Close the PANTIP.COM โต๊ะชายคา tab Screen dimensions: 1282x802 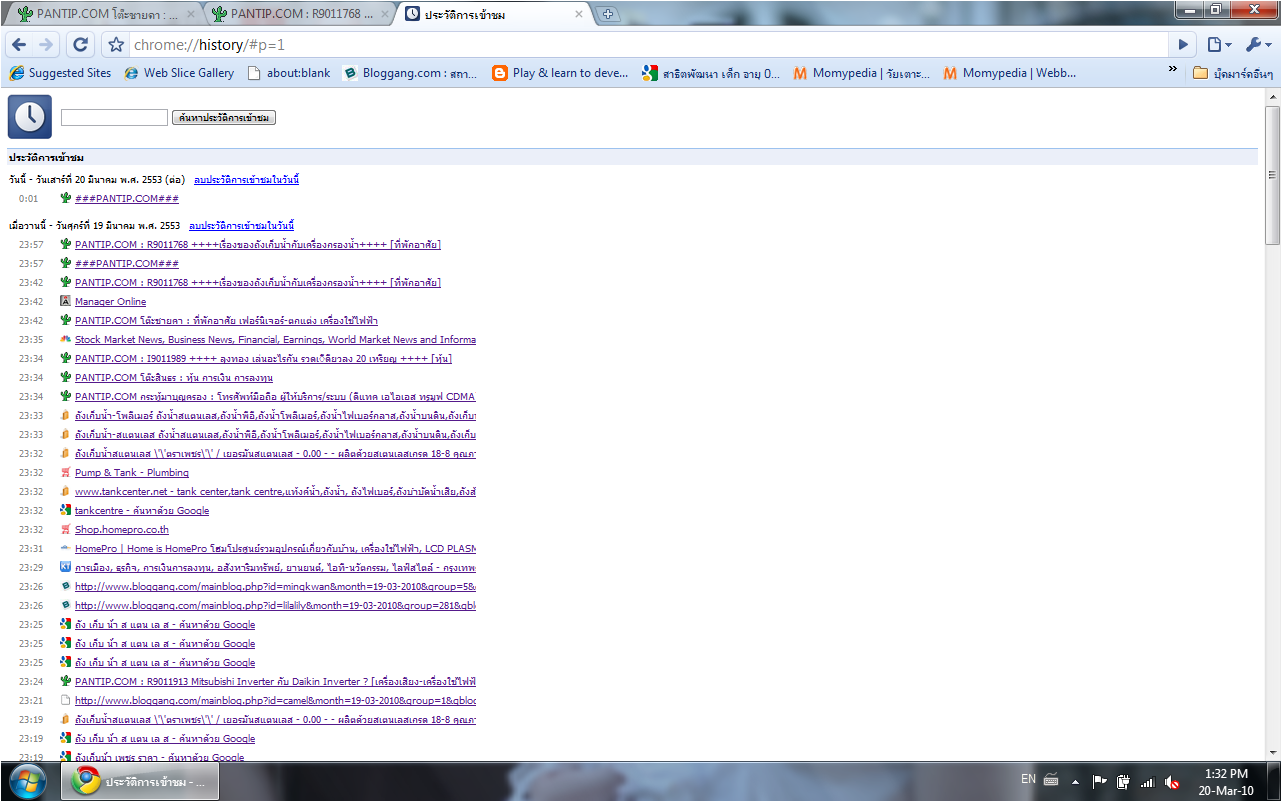(x=190, y=14)
